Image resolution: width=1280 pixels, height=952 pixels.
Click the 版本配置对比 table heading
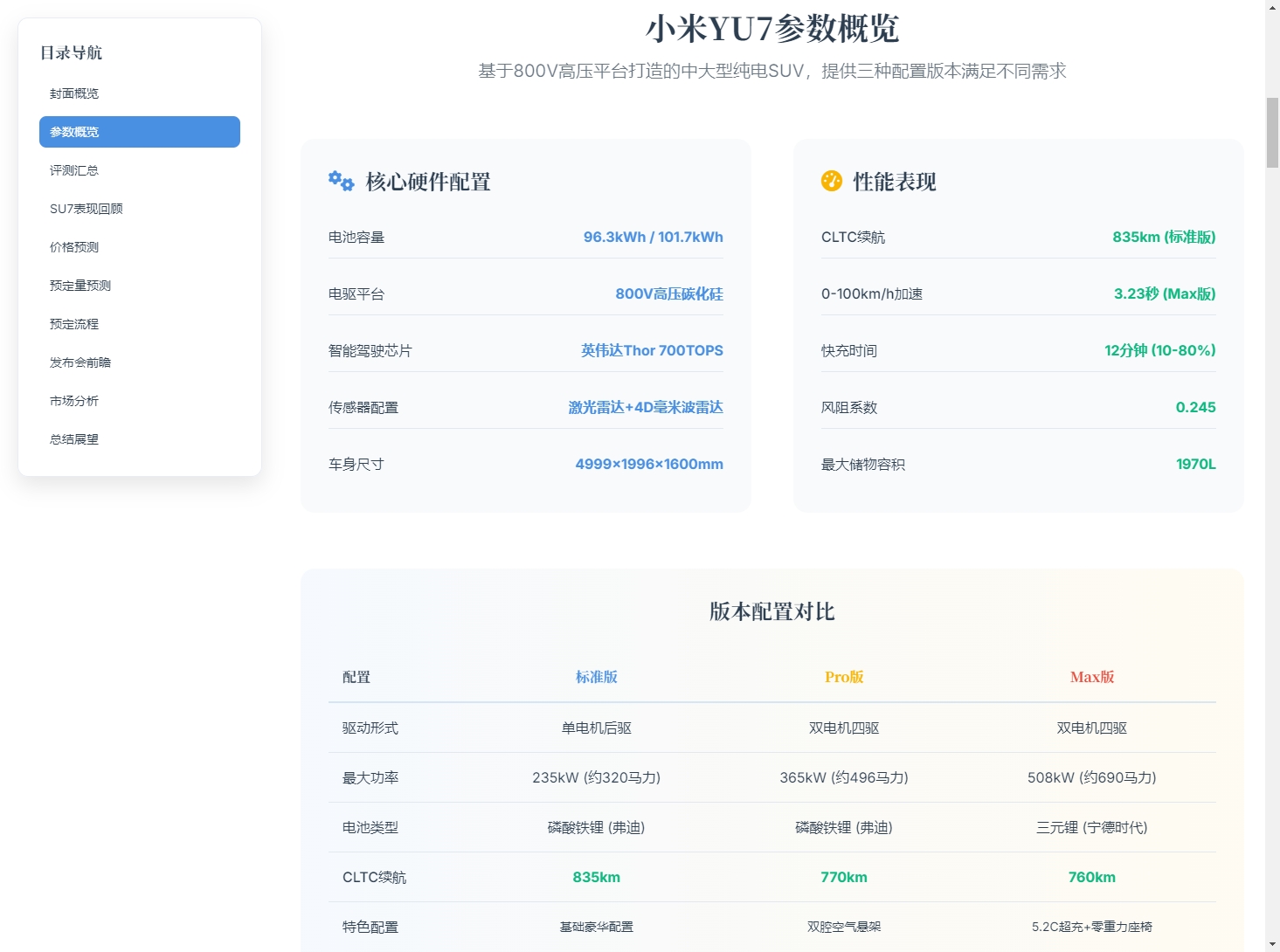click(772, 611)
